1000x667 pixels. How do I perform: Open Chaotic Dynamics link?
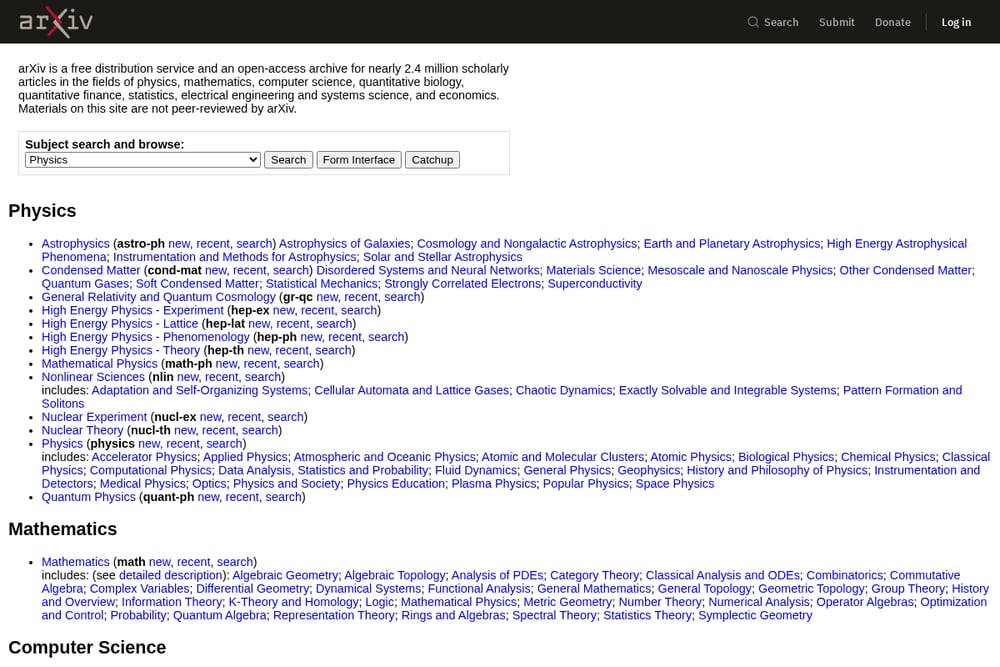pos(564,391)
